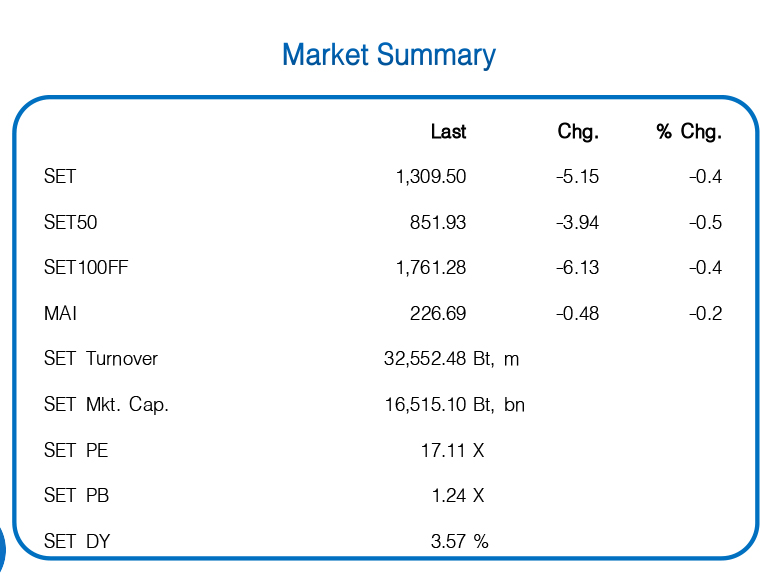The image size is (780, 582).
Task: Click the SET50 last value 851.93
Action: (438, 222)
